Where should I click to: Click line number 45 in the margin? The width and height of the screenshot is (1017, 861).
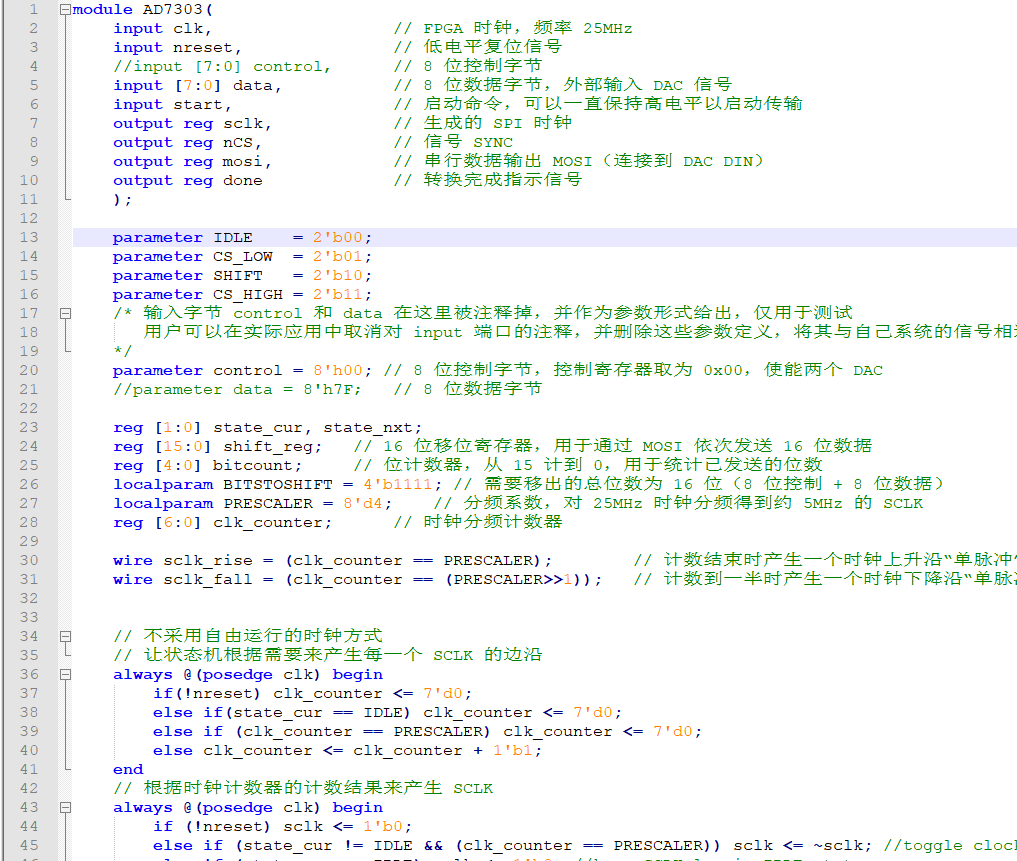[29, 845]
